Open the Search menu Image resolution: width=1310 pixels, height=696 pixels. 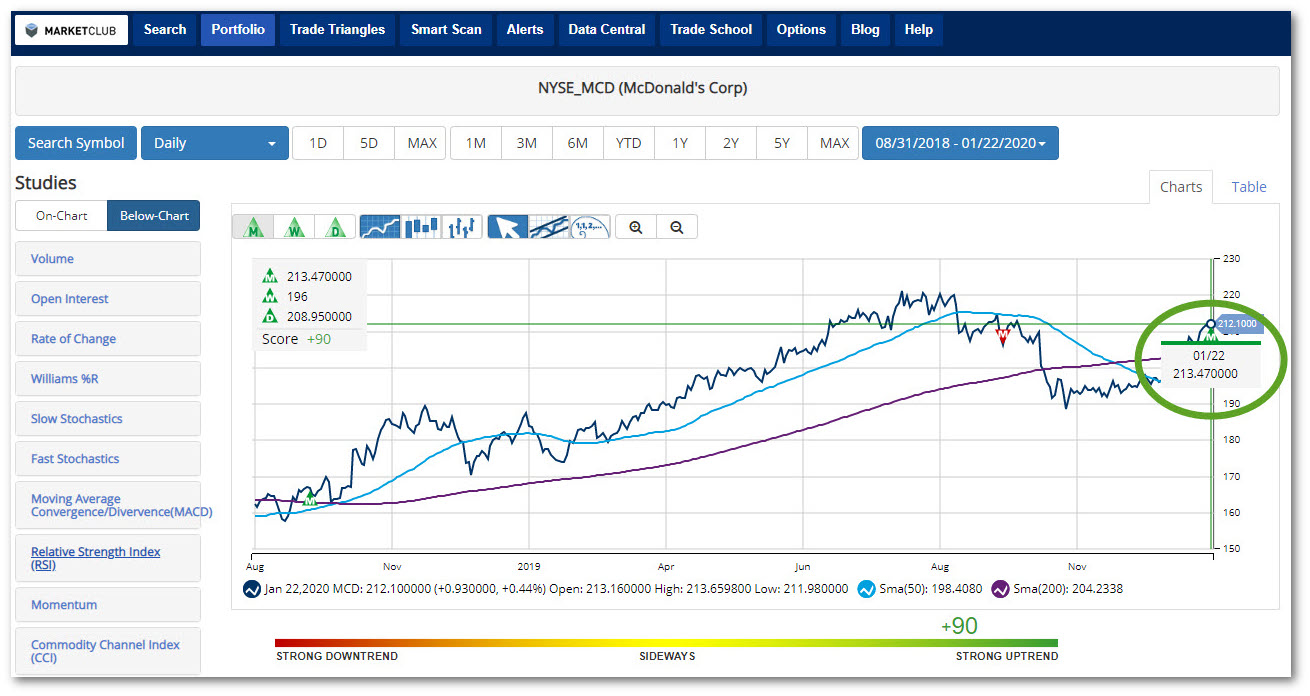tap(165, 30)
